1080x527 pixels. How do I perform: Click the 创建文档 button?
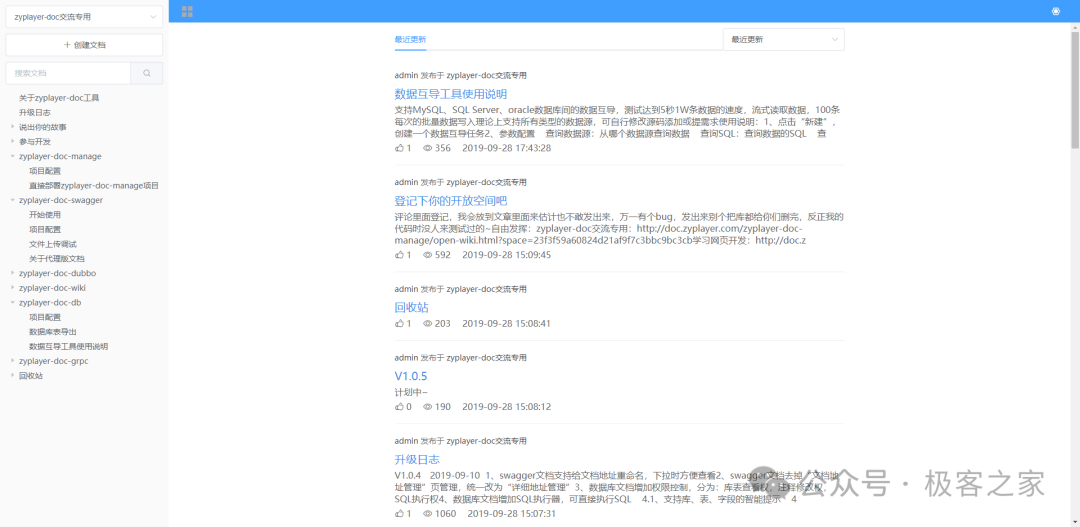84,45
